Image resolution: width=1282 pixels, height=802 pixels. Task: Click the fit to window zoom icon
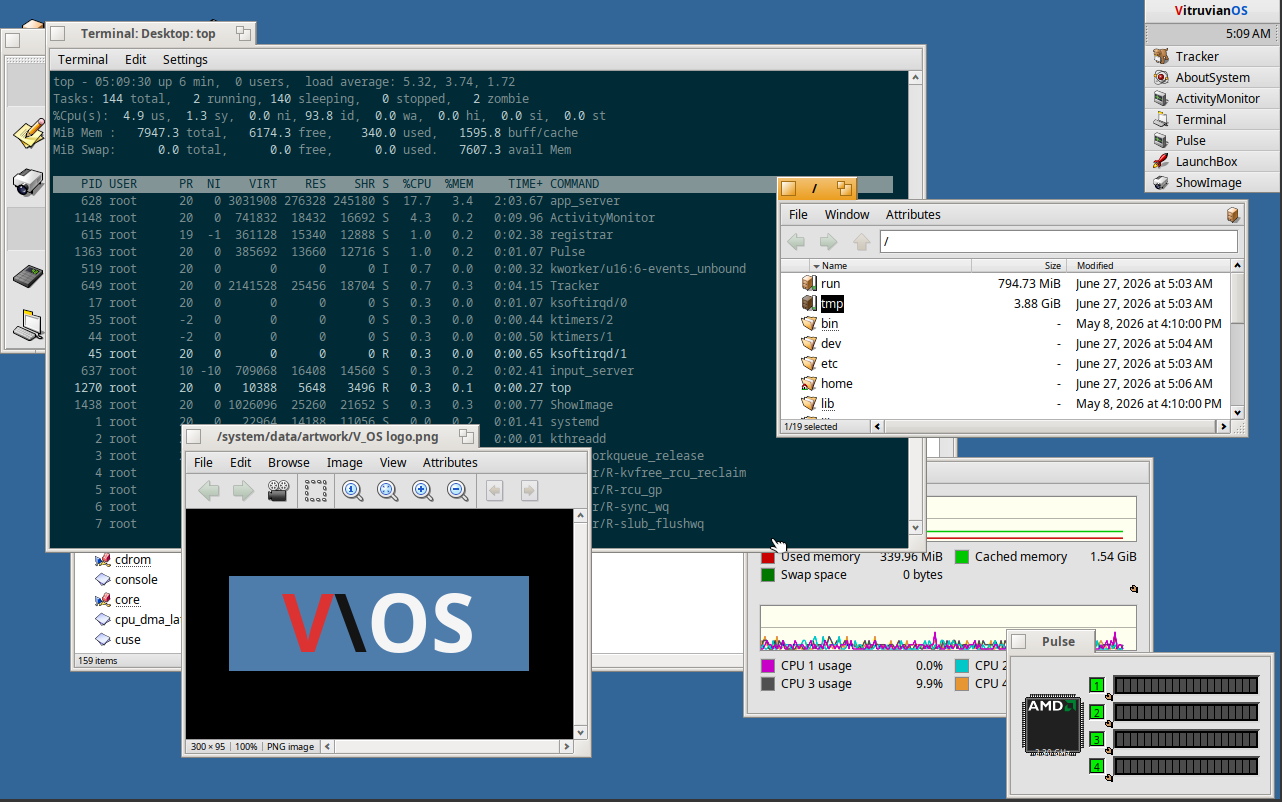coord(388,491)
